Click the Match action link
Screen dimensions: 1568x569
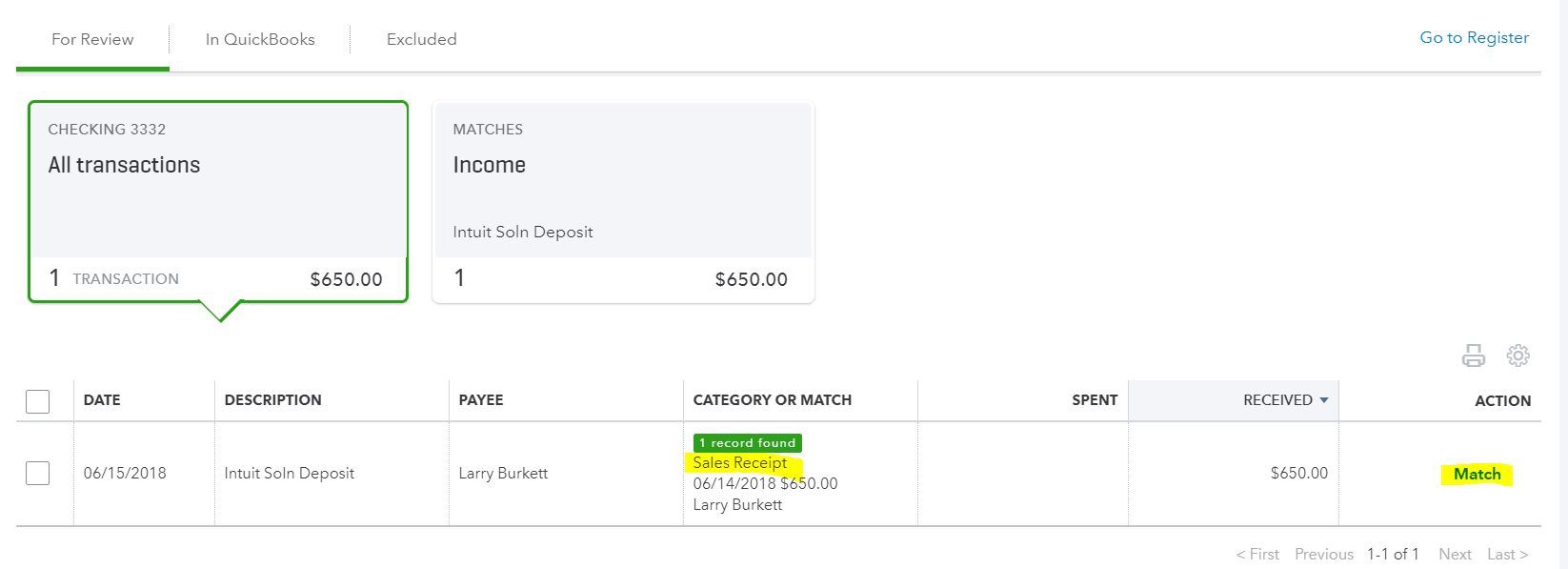(1477, 474)
